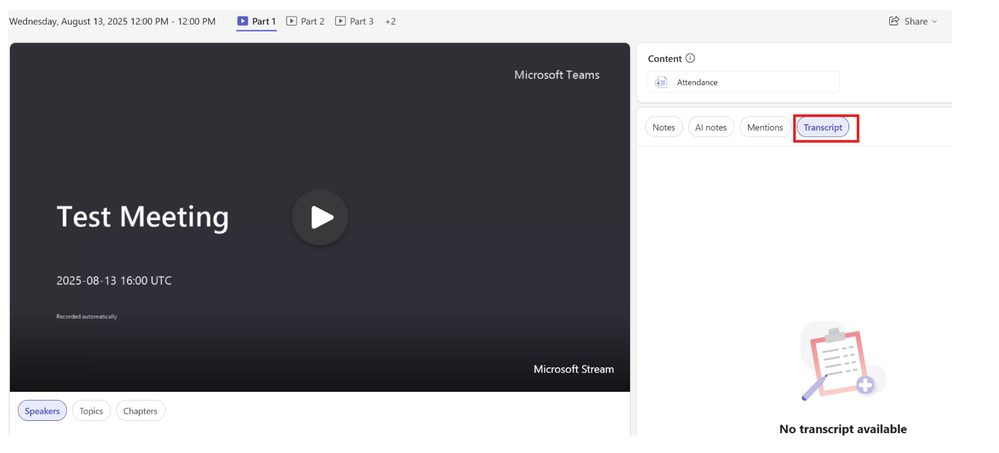Open the AI notes tab
Viewport: 999px width, 453px height.
point(710,127)
